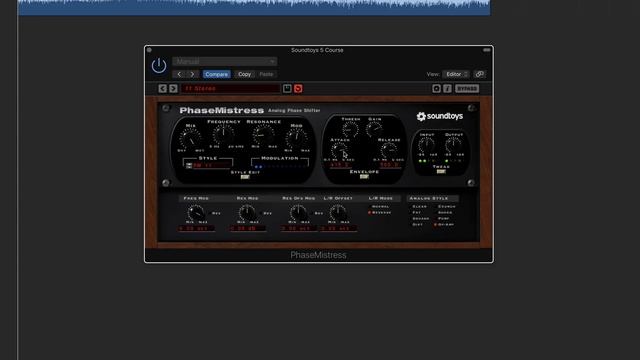Click the Mod knob
The height and width of the screenshot is (360, 640).
[x=296, y=138]
